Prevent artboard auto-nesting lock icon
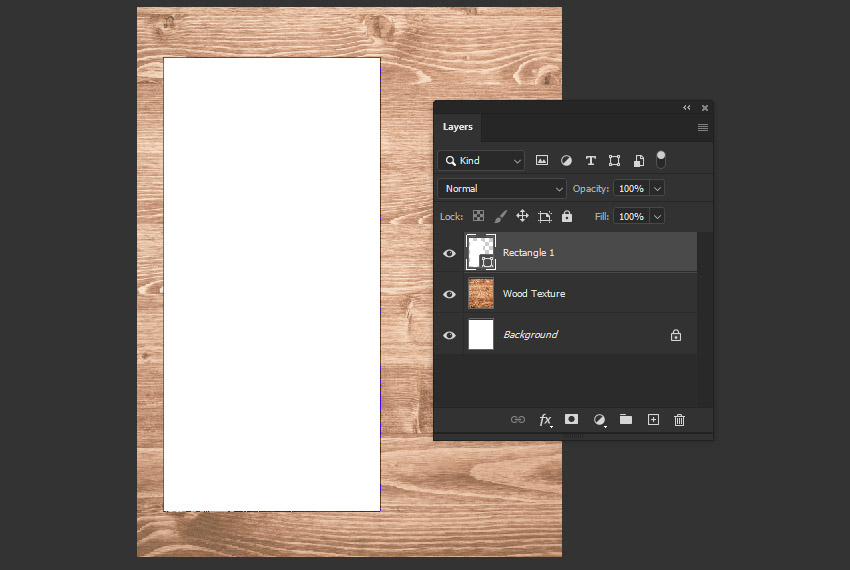 point(545,216)
